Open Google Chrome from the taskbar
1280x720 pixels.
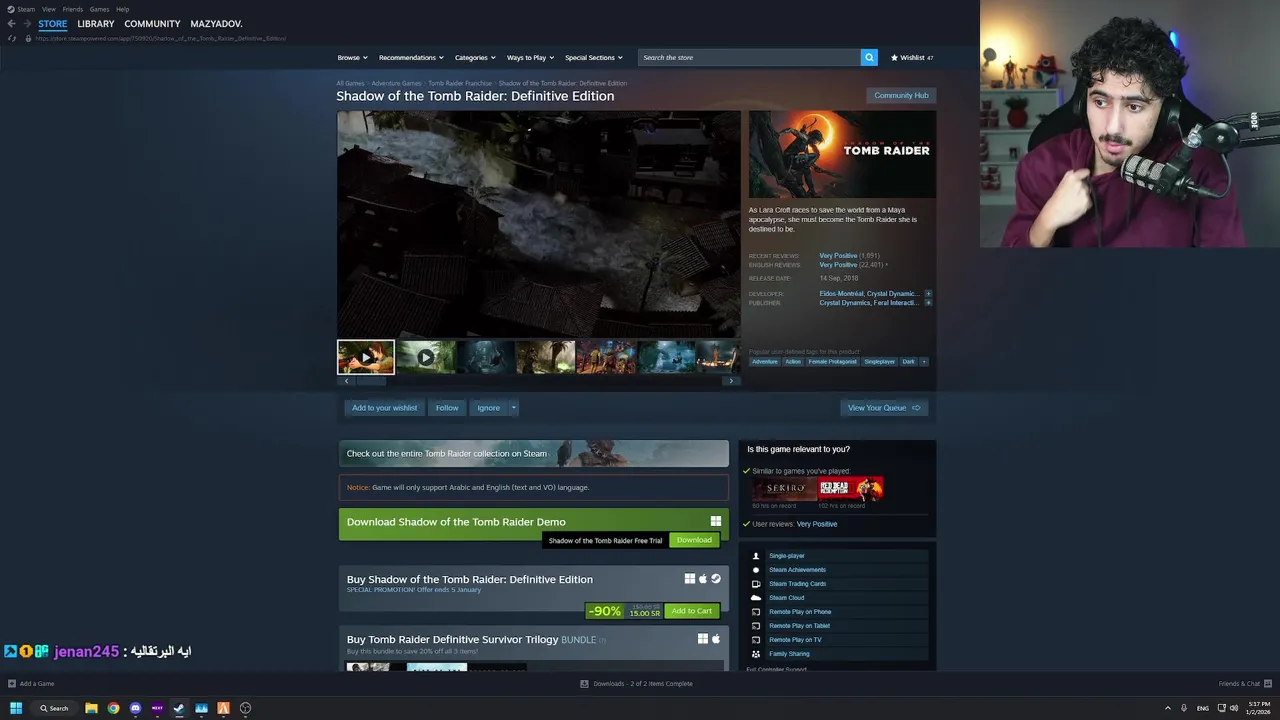click(113, 708)
